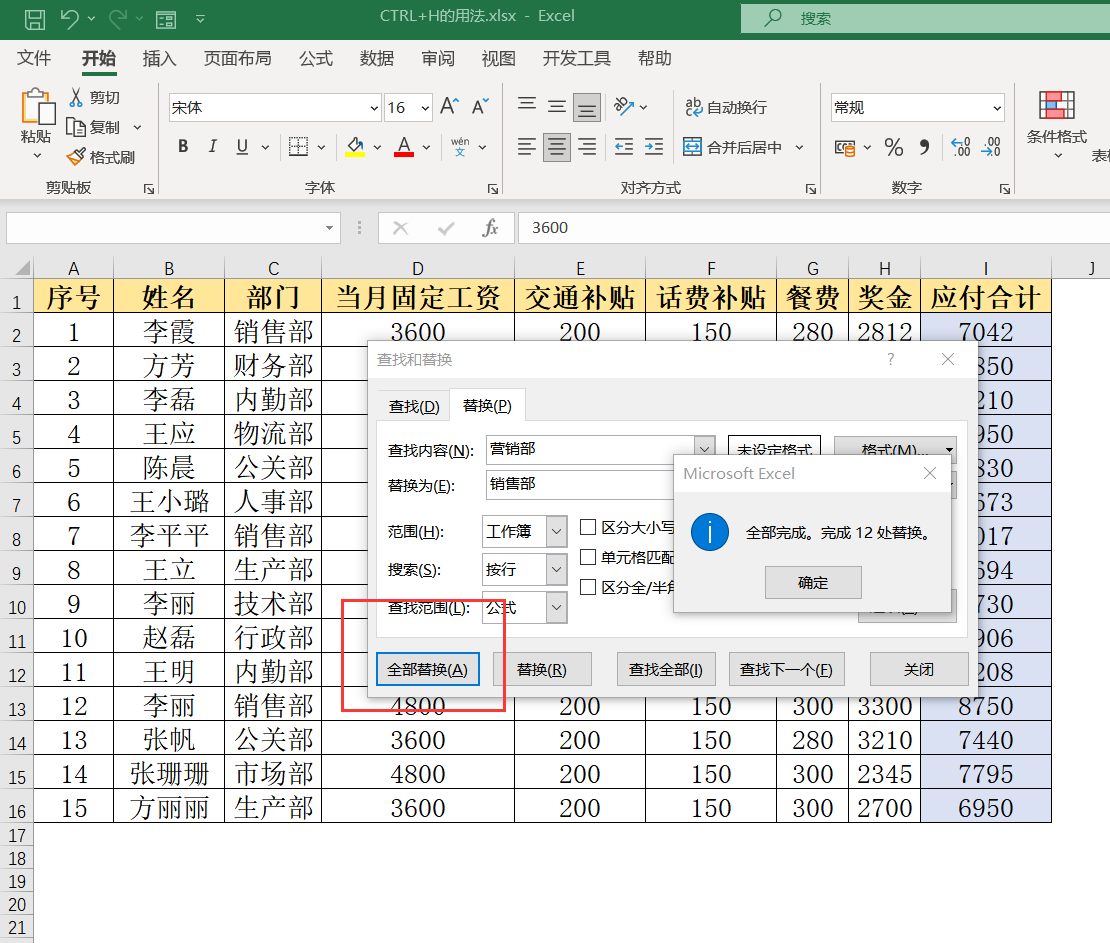Open the text orientation tool
1110x943 pixels.
coord(624,107)
